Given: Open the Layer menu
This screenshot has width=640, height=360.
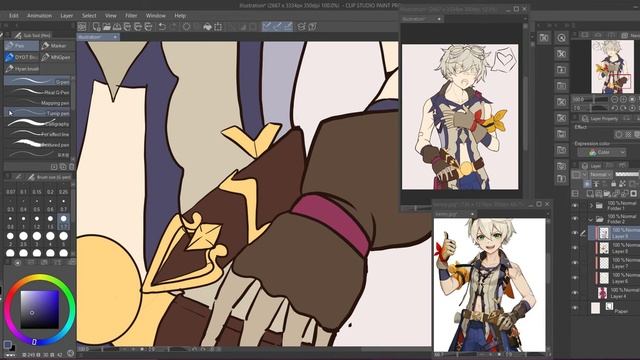Looking at the screenshot, I should tap(67, 16).
